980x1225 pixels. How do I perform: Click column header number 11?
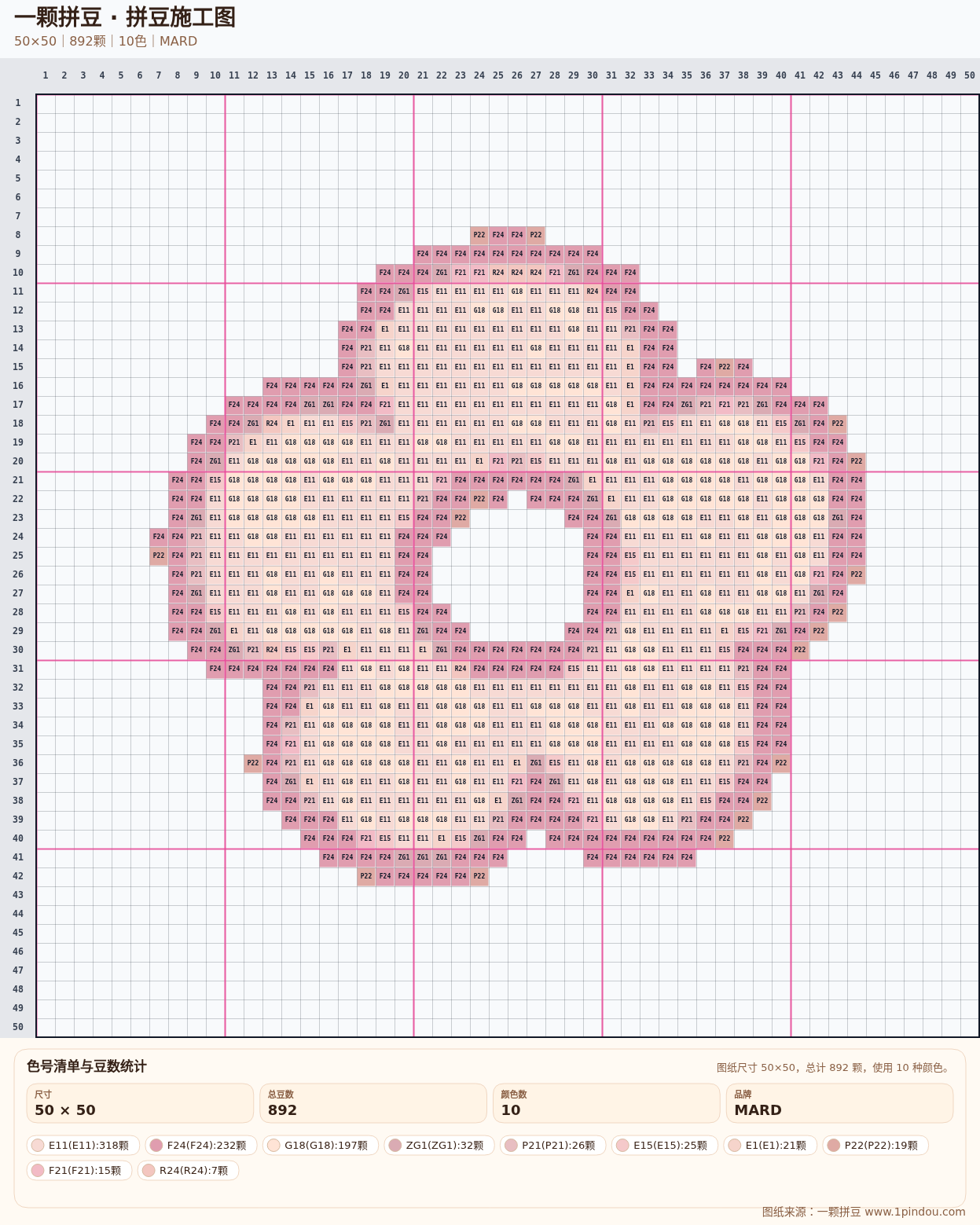click(234, 75)
